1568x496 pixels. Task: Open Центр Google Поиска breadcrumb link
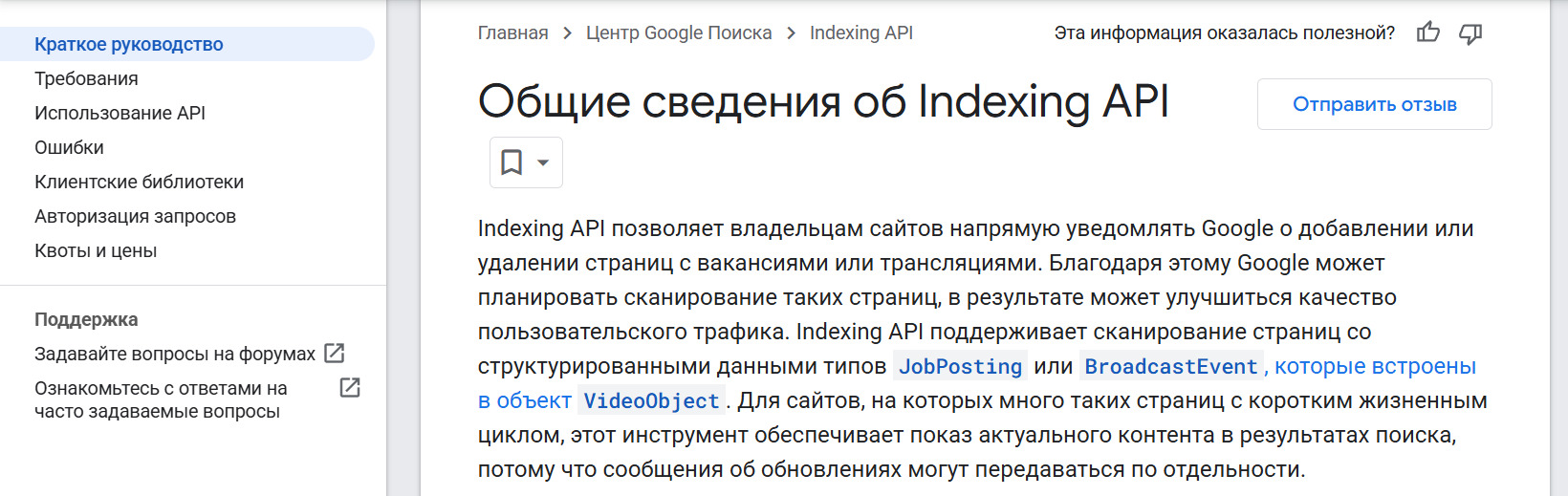(679, 32)
